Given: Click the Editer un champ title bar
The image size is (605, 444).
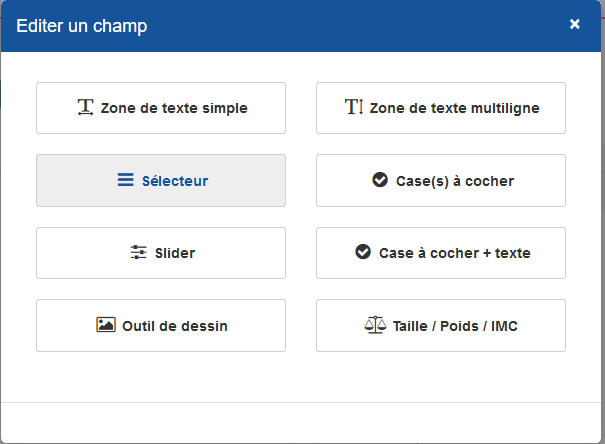Looking at the screenshot, I should pos(301,26).
